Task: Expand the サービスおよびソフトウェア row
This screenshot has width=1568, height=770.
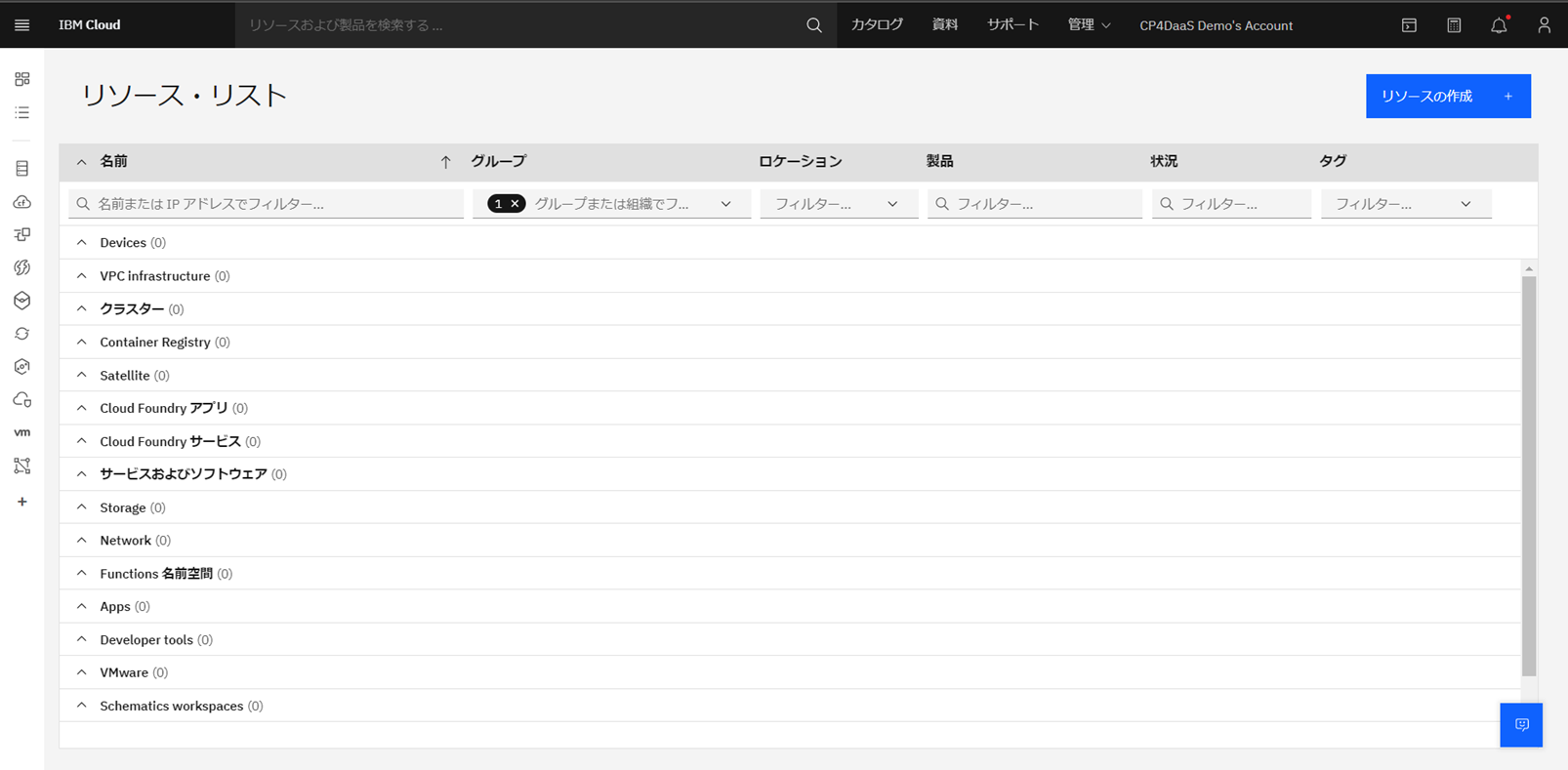Action: coord(82,474)
